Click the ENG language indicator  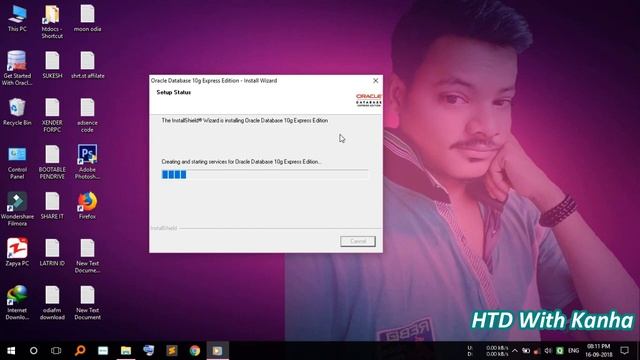click(573, 351)
